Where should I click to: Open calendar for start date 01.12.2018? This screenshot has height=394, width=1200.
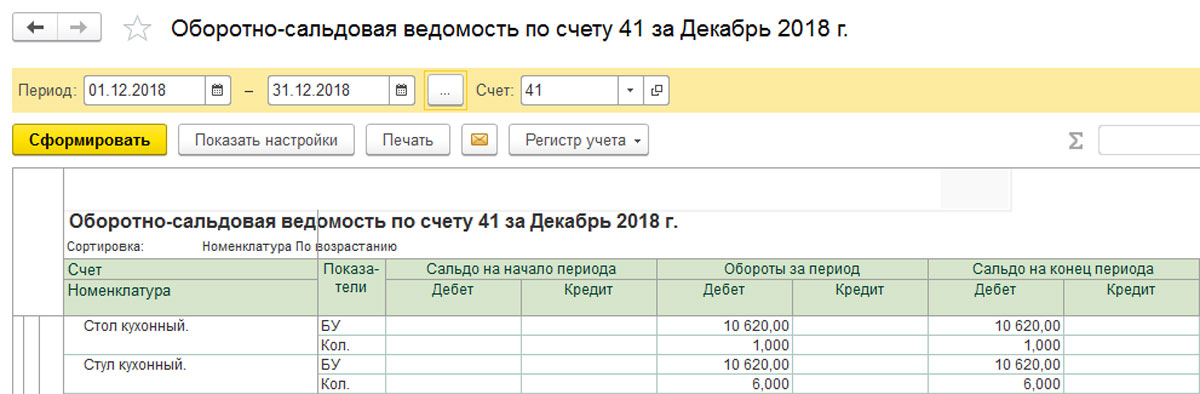click(x=217, y=90)
